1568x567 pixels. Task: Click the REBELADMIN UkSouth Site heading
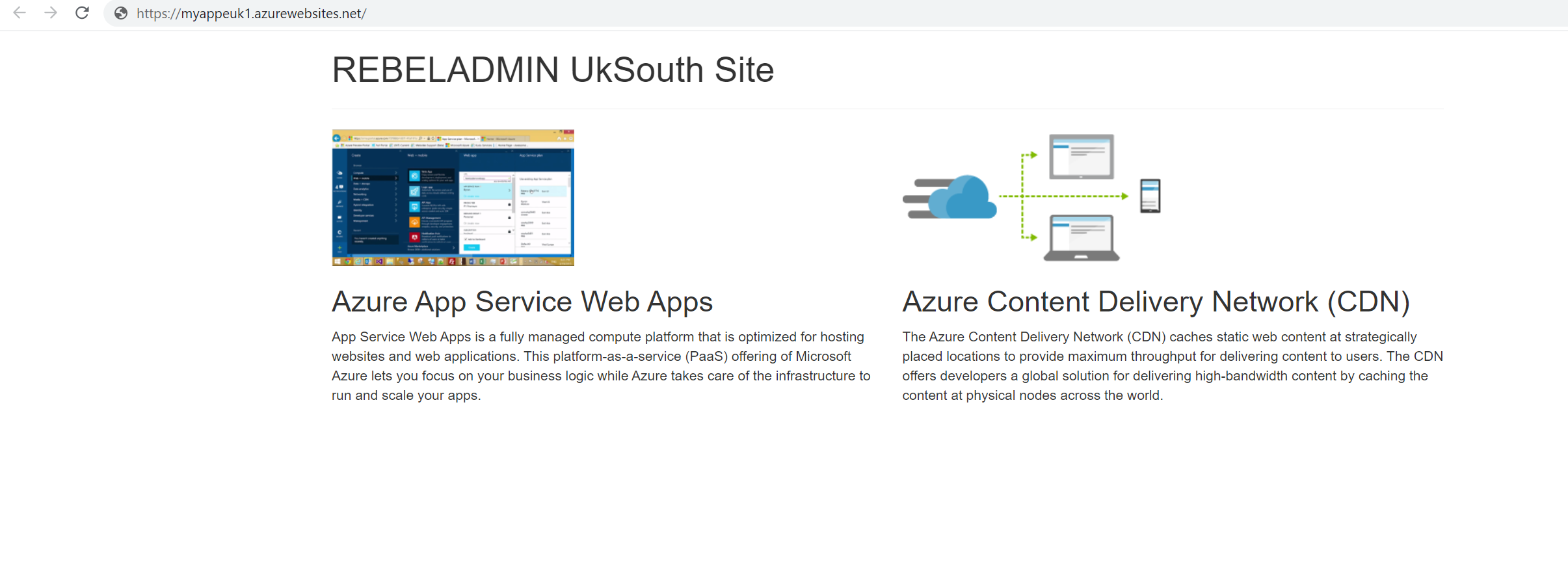(x=553, y=70)
